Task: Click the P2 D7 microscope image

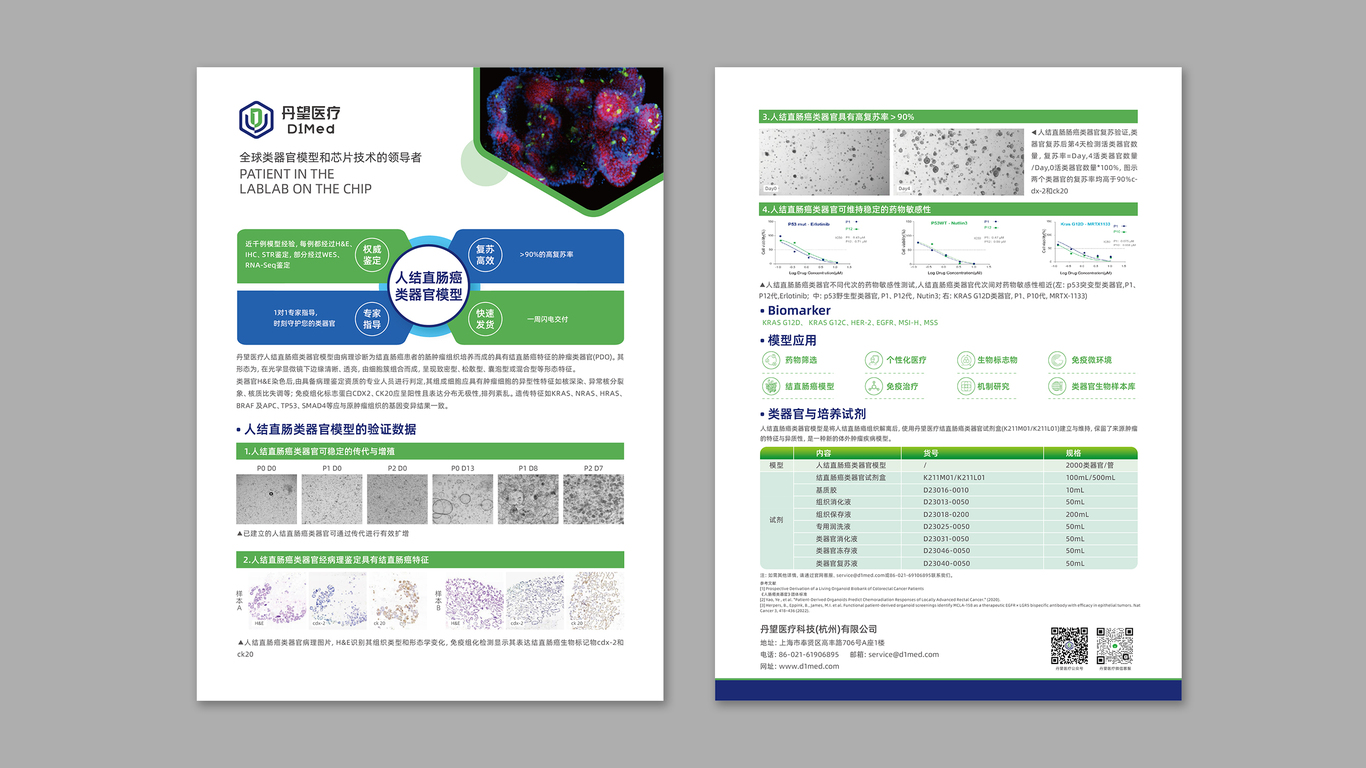Action: (x=593, y=499)
